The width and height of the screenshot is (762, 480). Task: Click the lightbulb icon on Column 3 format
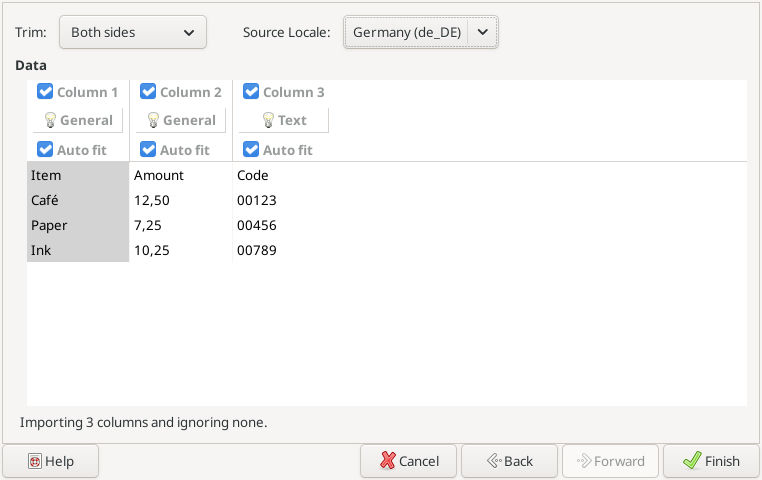click(268, 120)
